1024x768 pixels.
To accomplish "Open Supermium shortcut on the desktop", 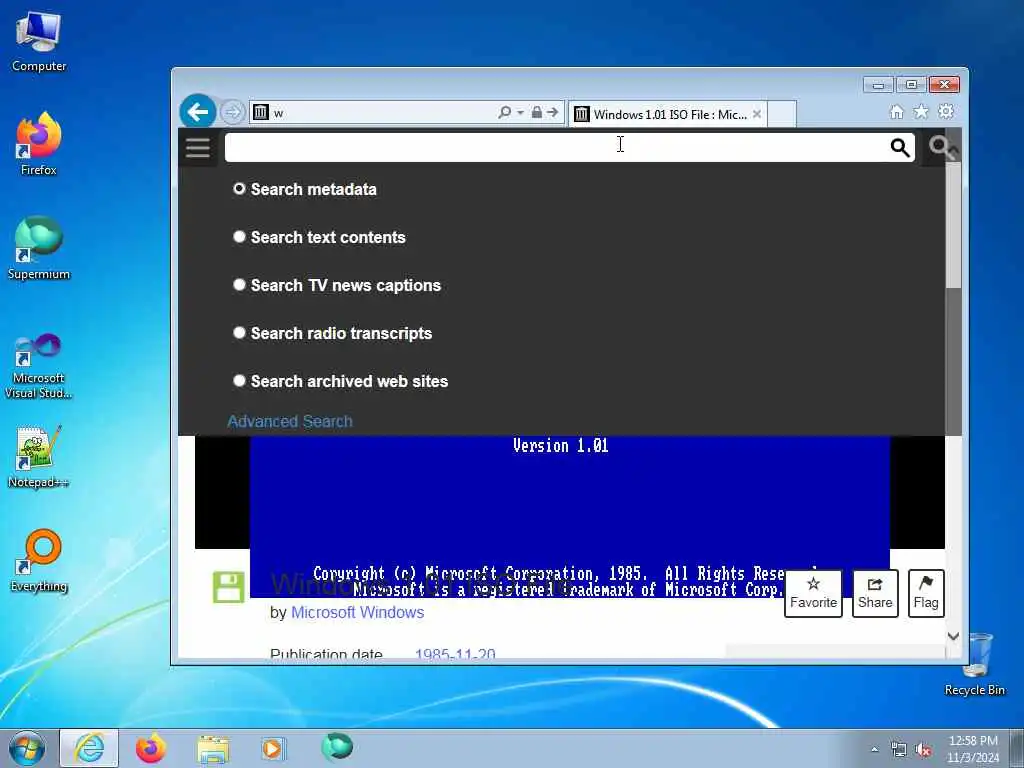I will tap(39, 249).
